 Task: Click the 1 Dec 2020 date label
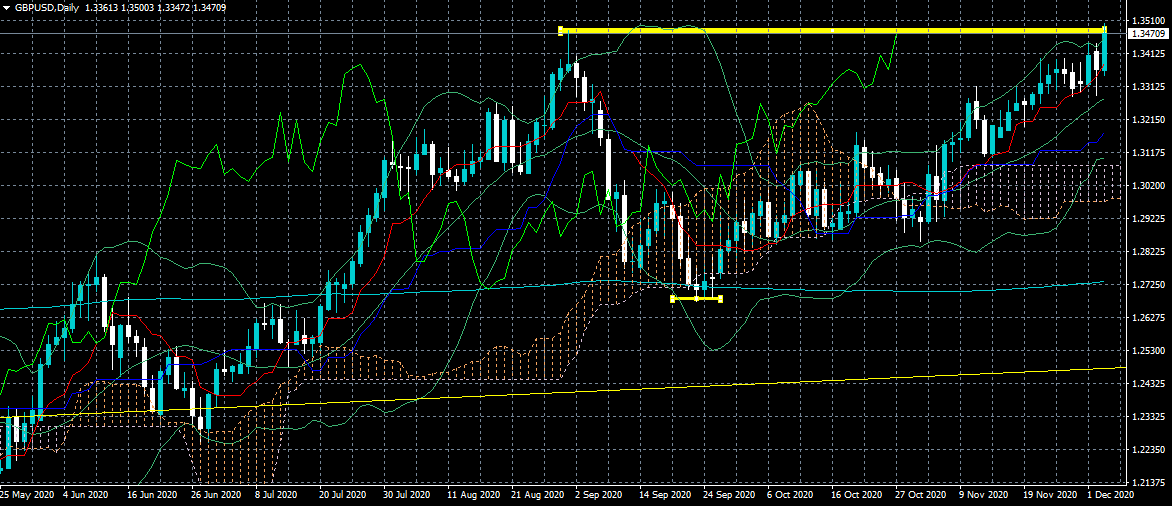(1112, 495)
